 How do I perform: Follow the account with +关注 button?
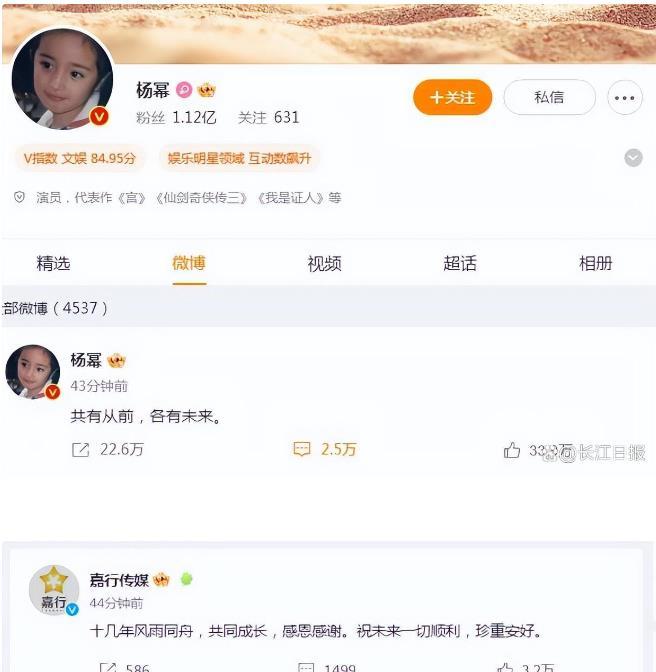pyautogui.click(x=452, y=97)
